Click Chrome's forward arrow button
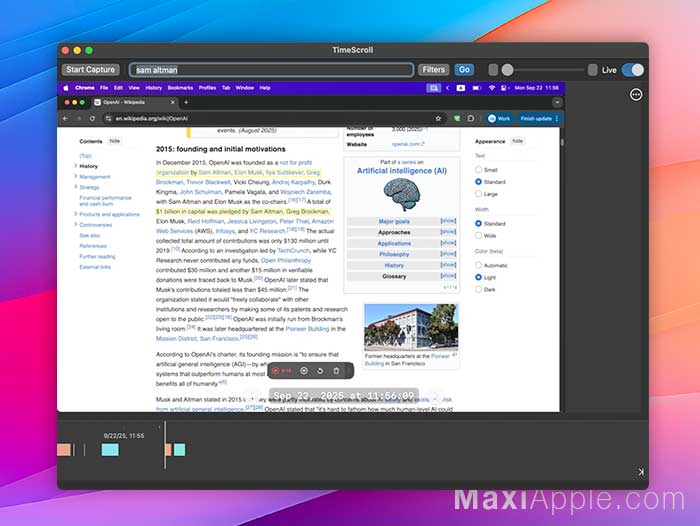Screen dimensions: 700x526 pyautogui.click(x=79, y=118)
